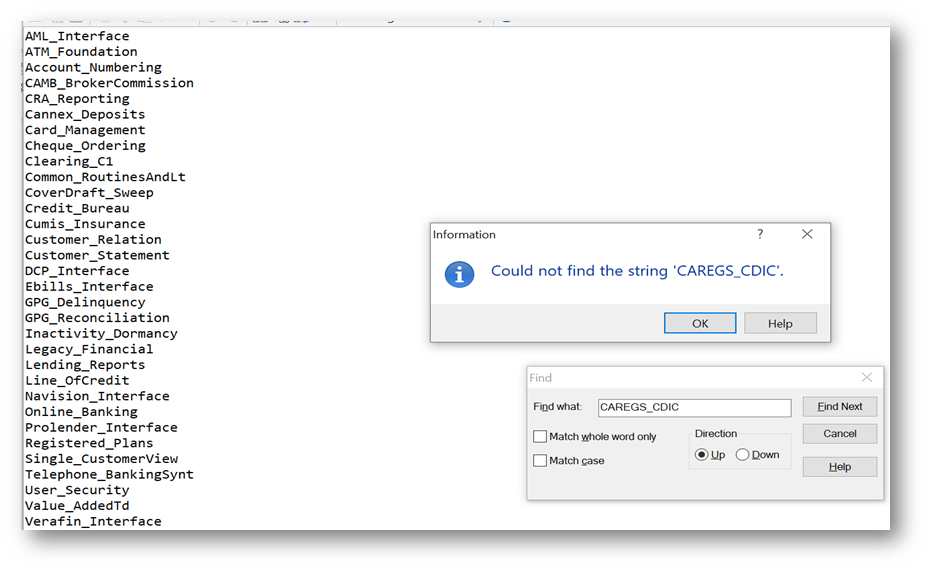Select the Up direction radio button

coord(702,455)
